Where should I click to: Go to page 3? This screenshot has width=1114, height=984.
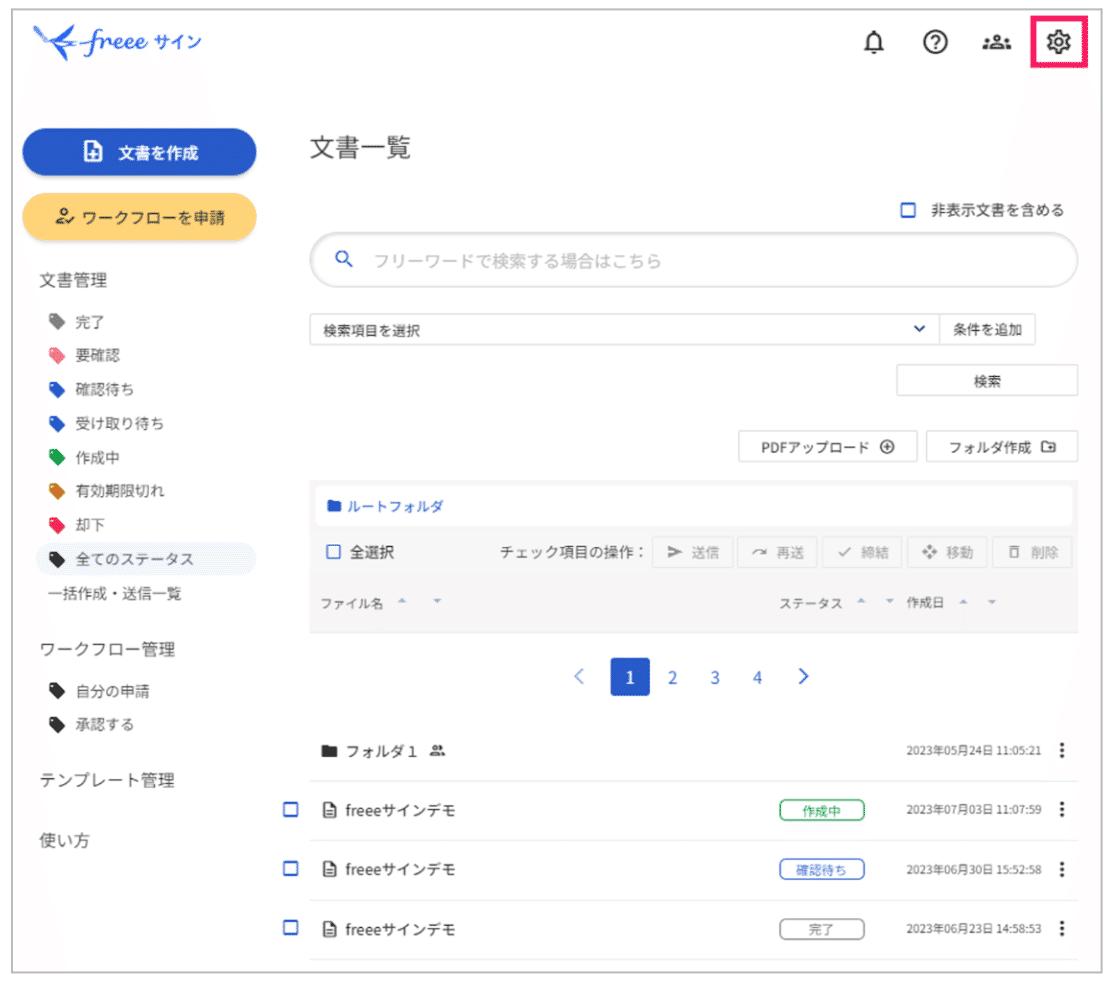click(x=715, y=677)
